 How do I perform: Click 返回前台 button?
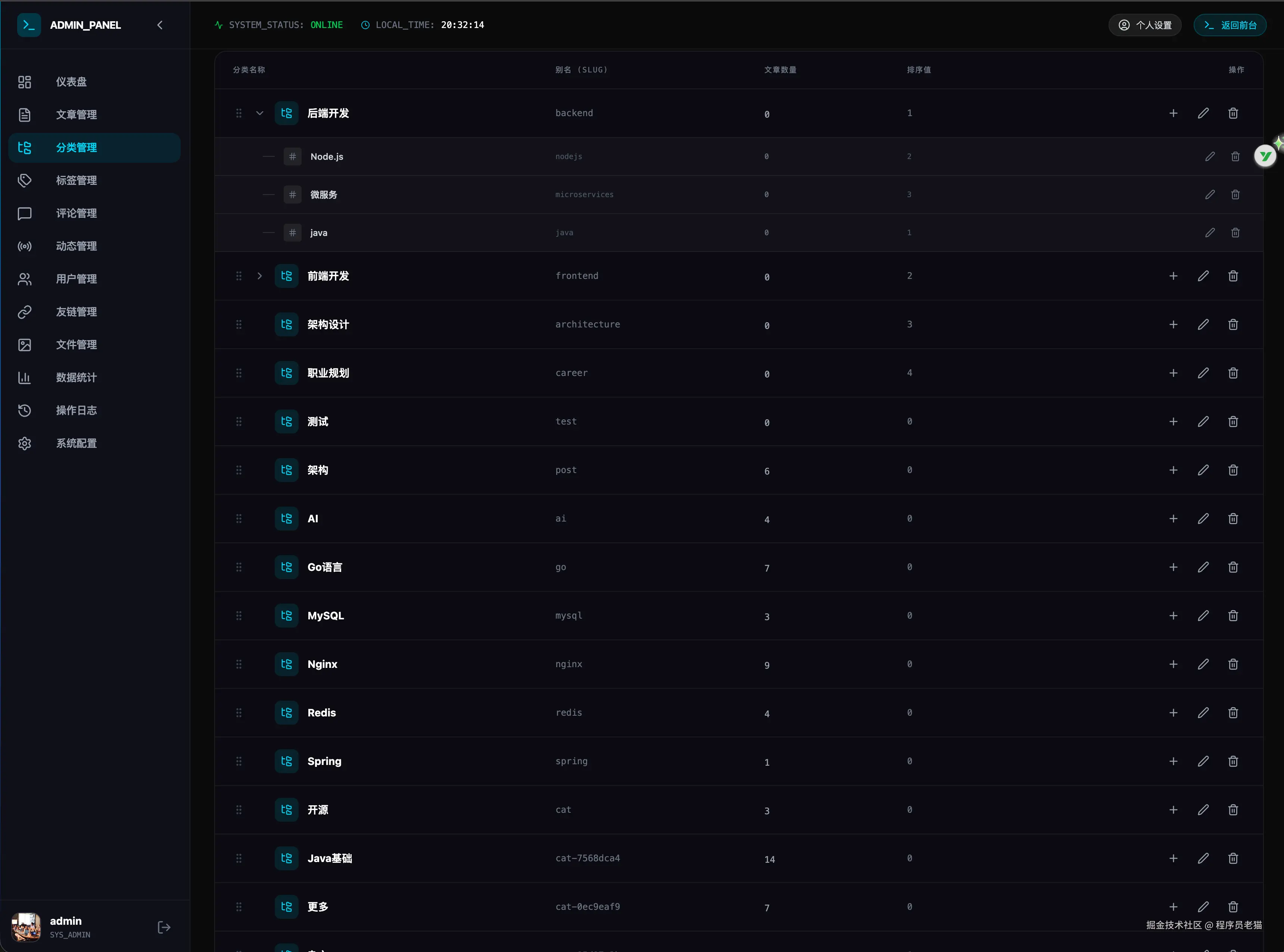click(1230, 25)
